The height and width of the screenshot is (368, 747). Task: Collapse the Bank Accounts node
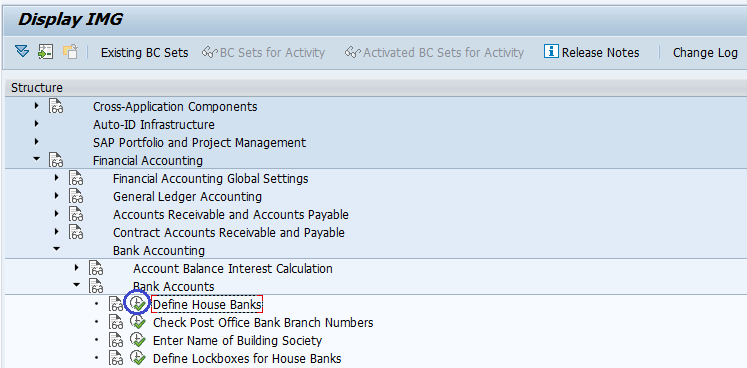77,285
